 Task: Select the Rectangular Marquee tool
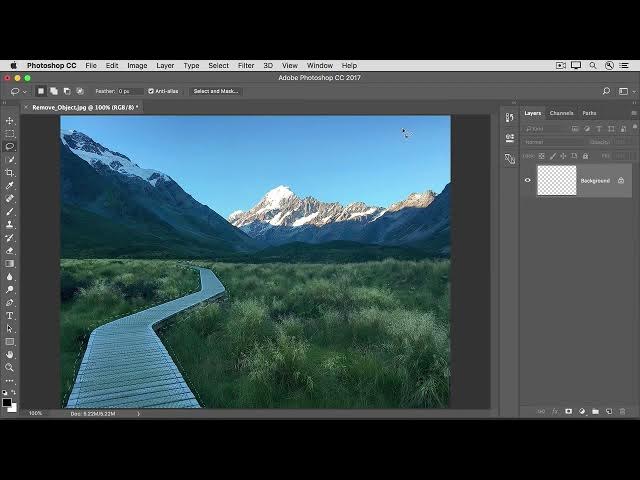click(10, 134)
